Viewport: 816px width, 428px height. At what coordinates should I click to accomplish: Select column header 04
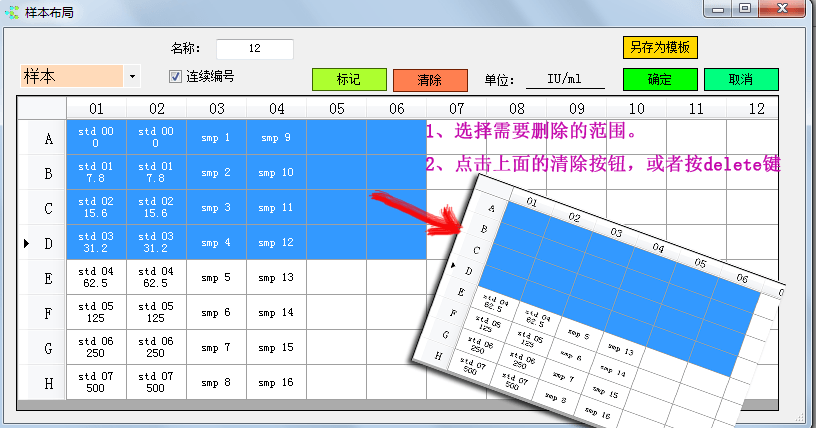pos(276,109)
